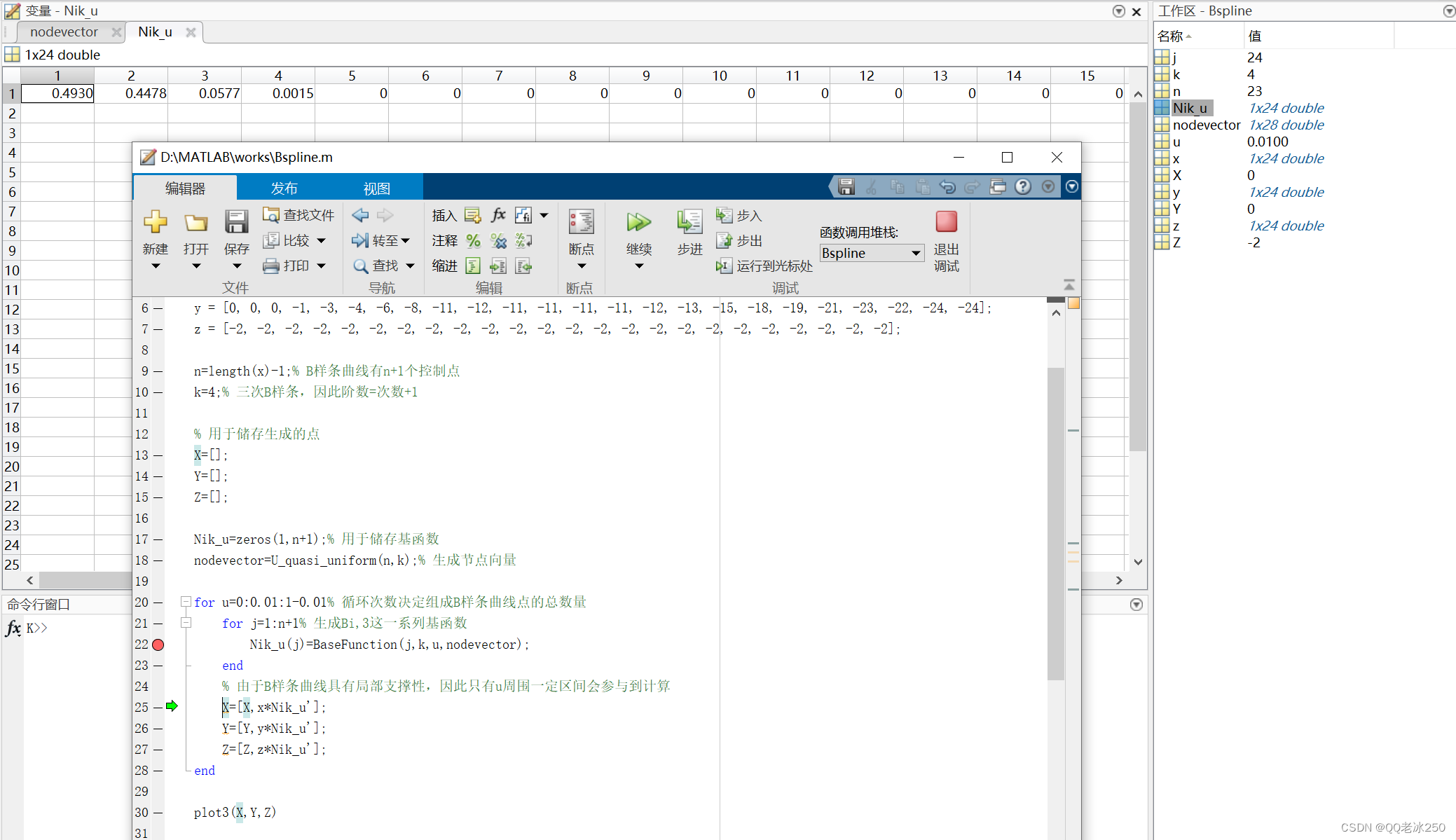Click the smart indent icon

click(473, 266)
